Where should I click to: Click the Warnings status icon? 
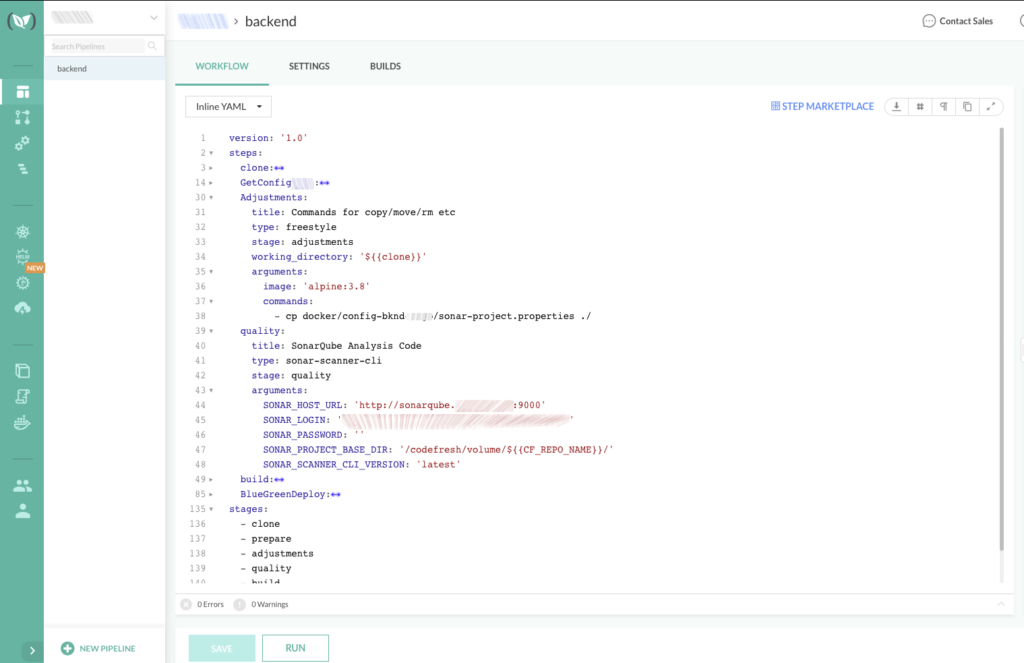tap(240, 604)
